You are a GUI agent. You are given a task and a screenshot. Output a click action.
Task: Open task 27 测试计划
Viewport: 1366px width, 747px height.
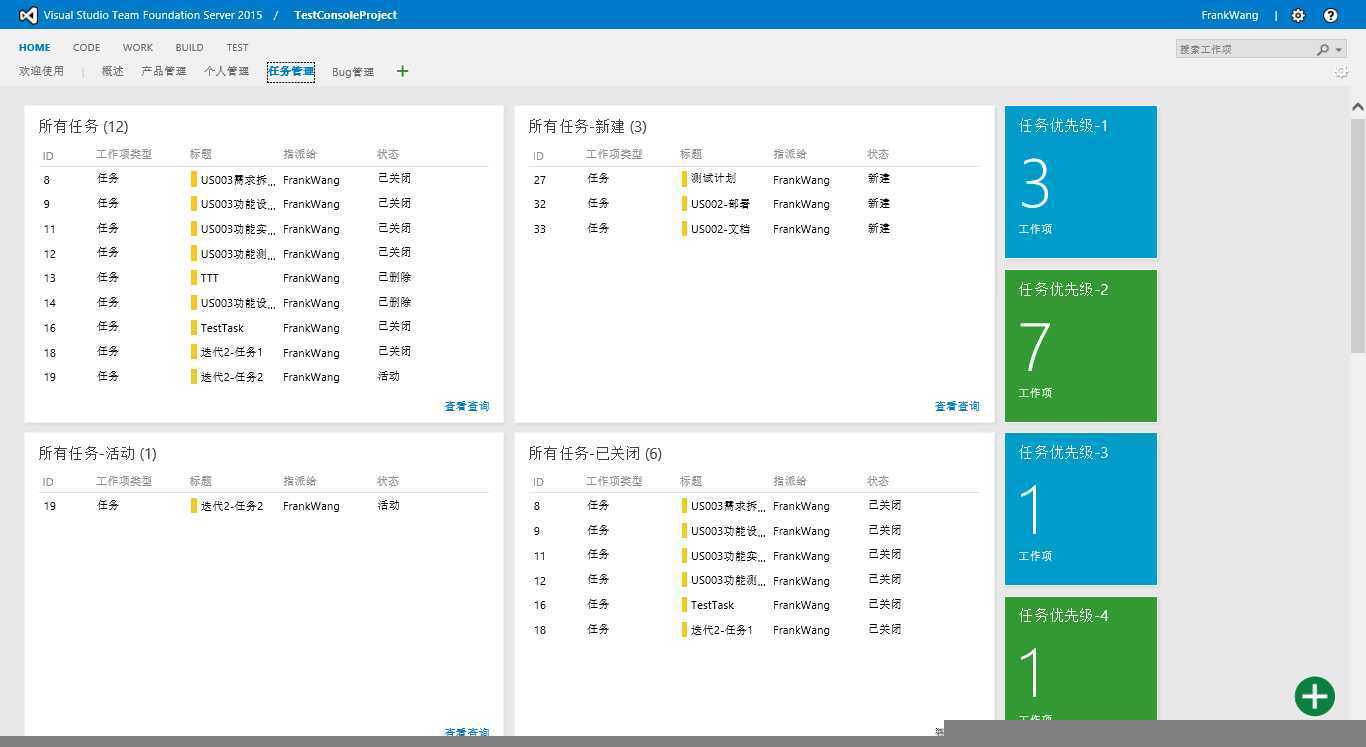713,179
